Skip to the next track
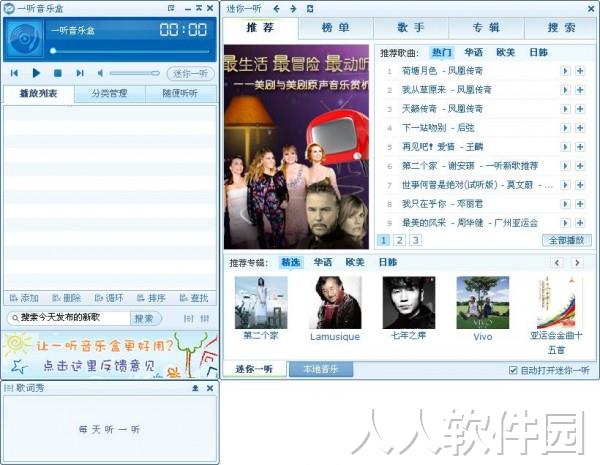 [x=80, y=73]
